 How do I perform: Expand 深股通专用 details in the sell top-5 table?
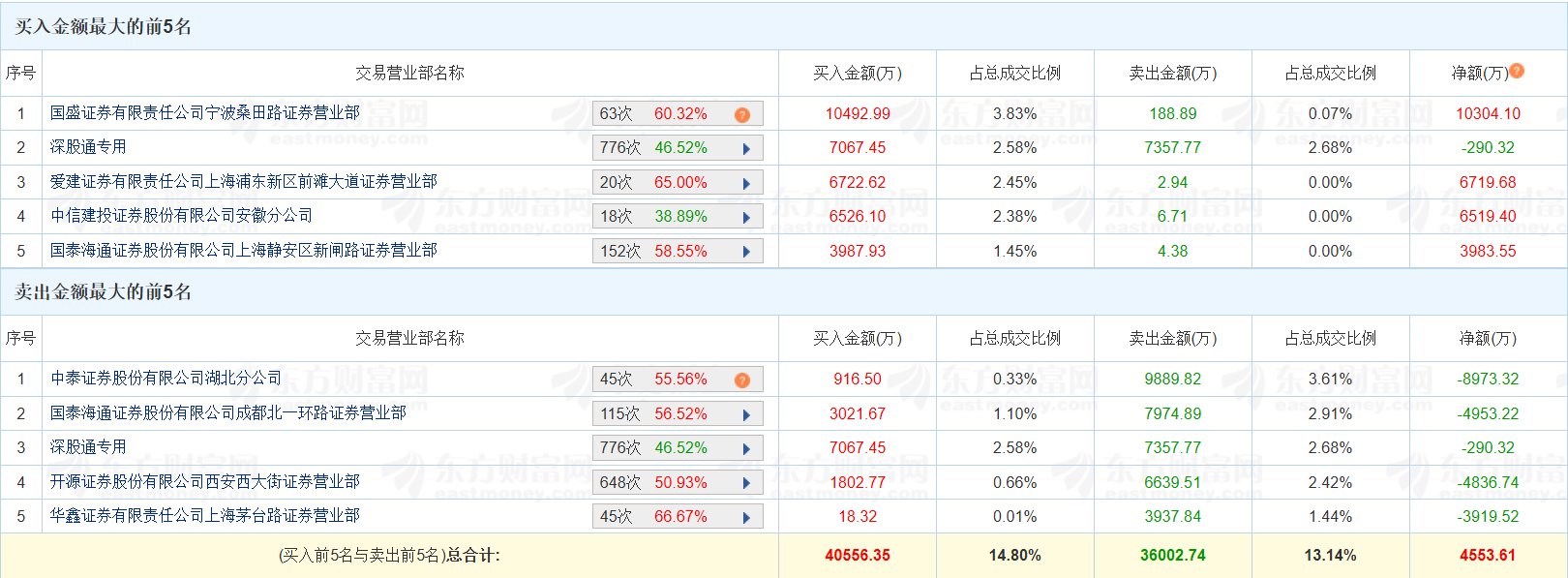[746, 448]
